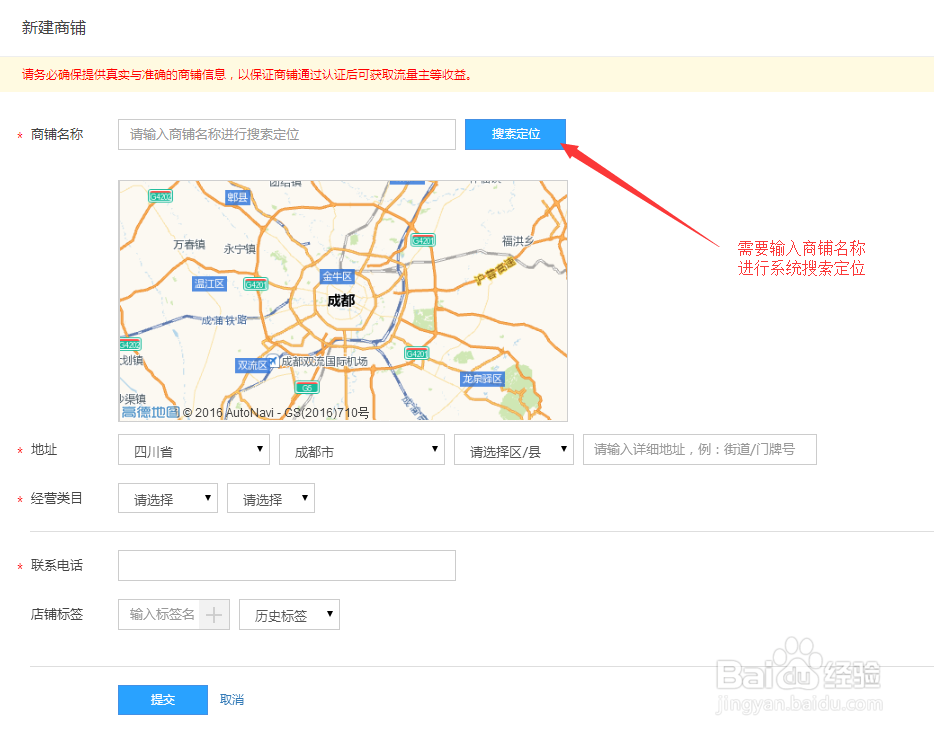This screenshot has height=737, width=934.
Task: Click the G6 road badge near the airport
Action: click(x=307, y=386)
